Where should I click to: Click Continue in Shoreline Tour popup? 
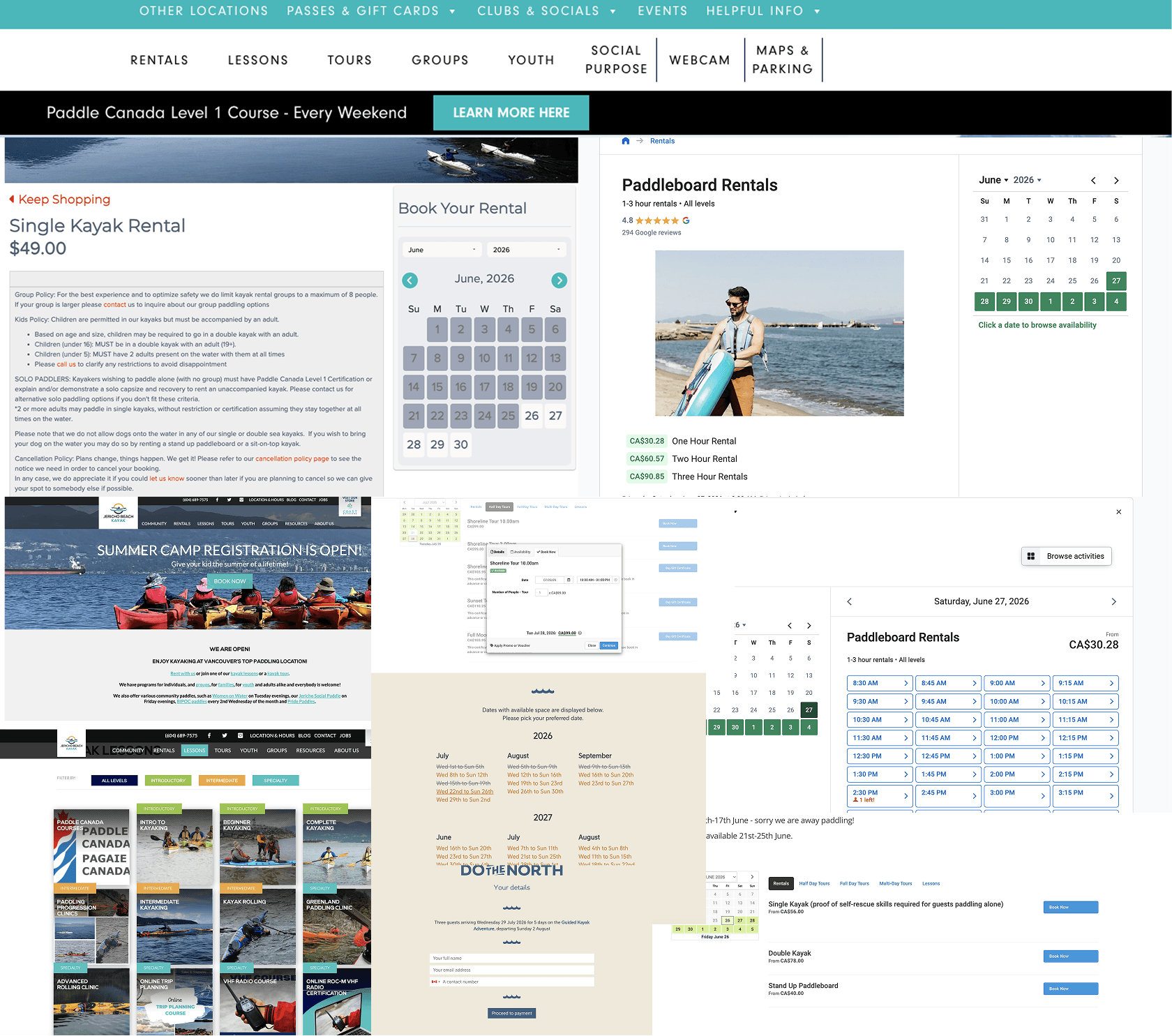[609, 645]
